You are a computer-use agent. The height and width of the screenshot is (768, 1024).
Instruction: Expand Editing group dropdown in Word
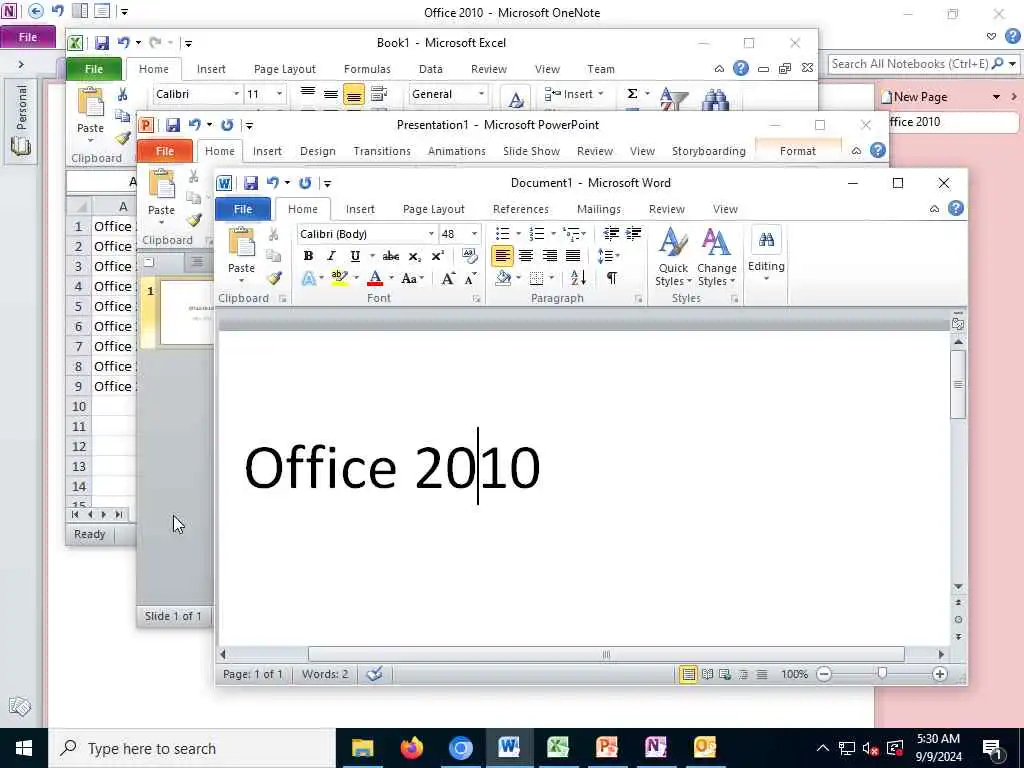(x=766, y=255)
